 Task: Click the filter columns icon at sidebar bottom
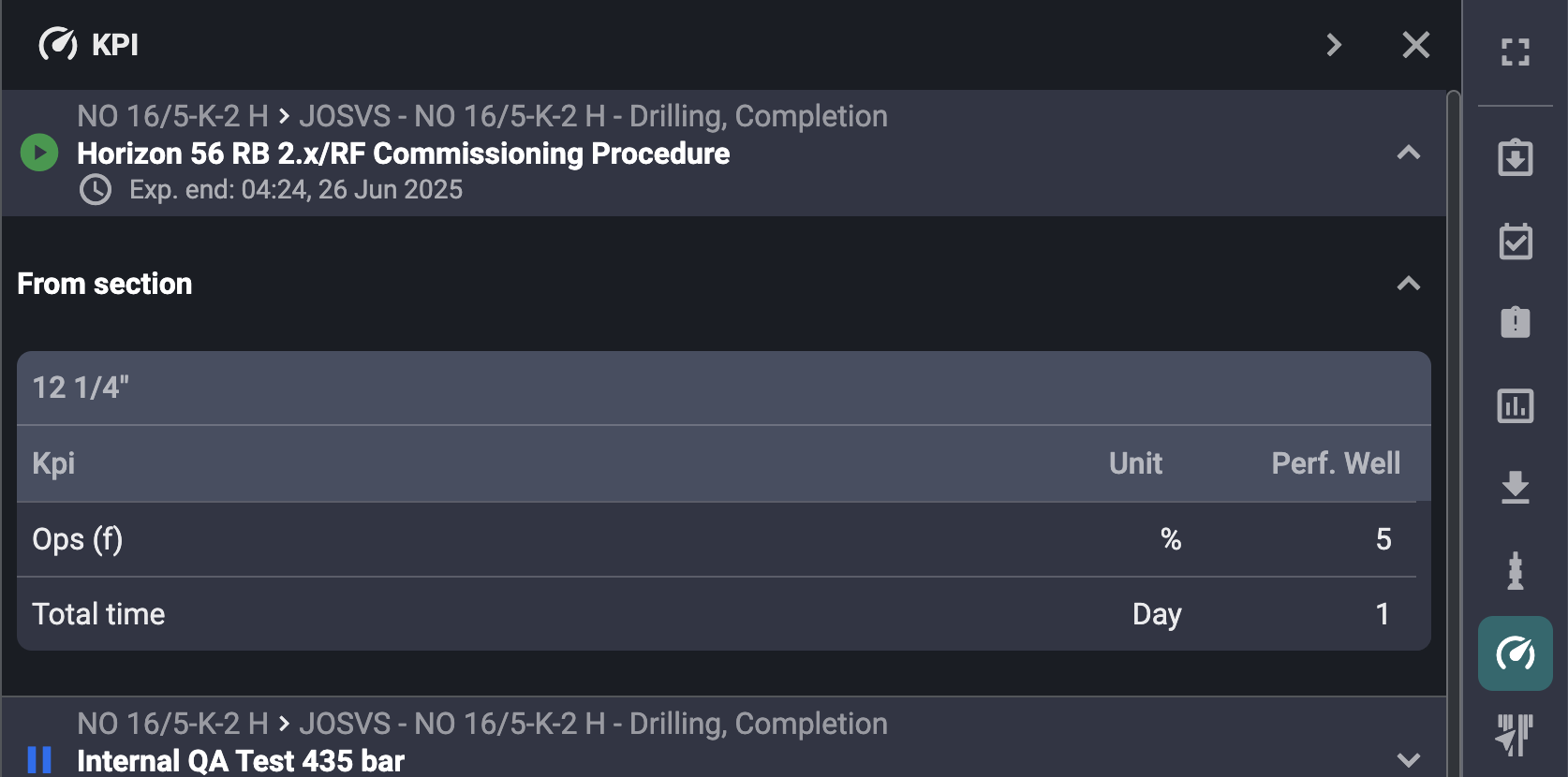pos(1515,734)
